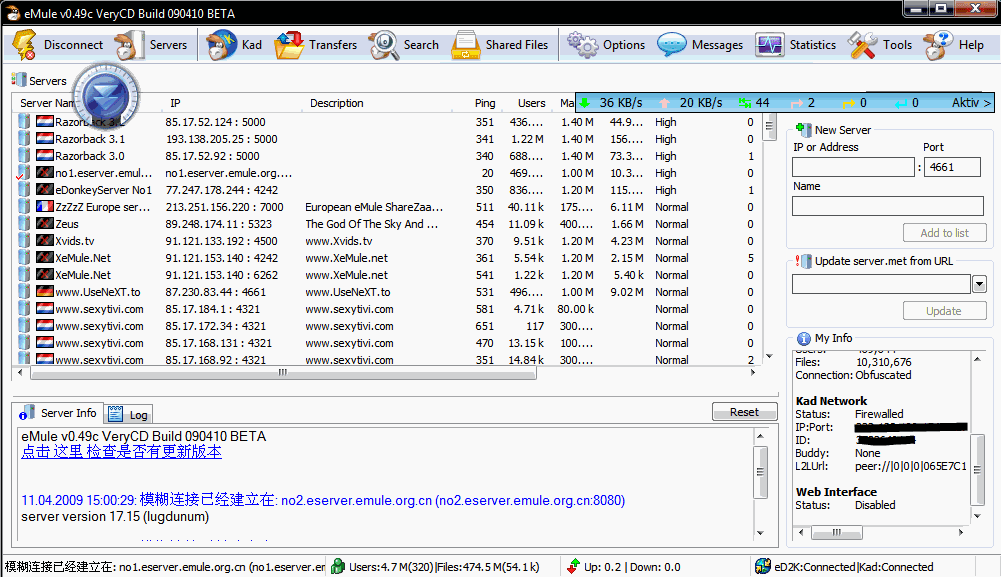Click the eD2K connection globe icon
This screenshot has height=577, width=1001.
coord(763,566)
